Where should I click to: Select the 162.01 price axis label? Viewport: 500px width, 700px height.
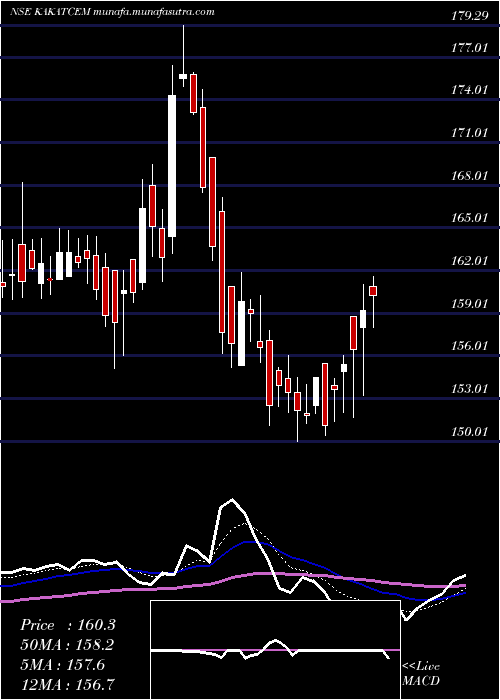[x=469, y=261]
